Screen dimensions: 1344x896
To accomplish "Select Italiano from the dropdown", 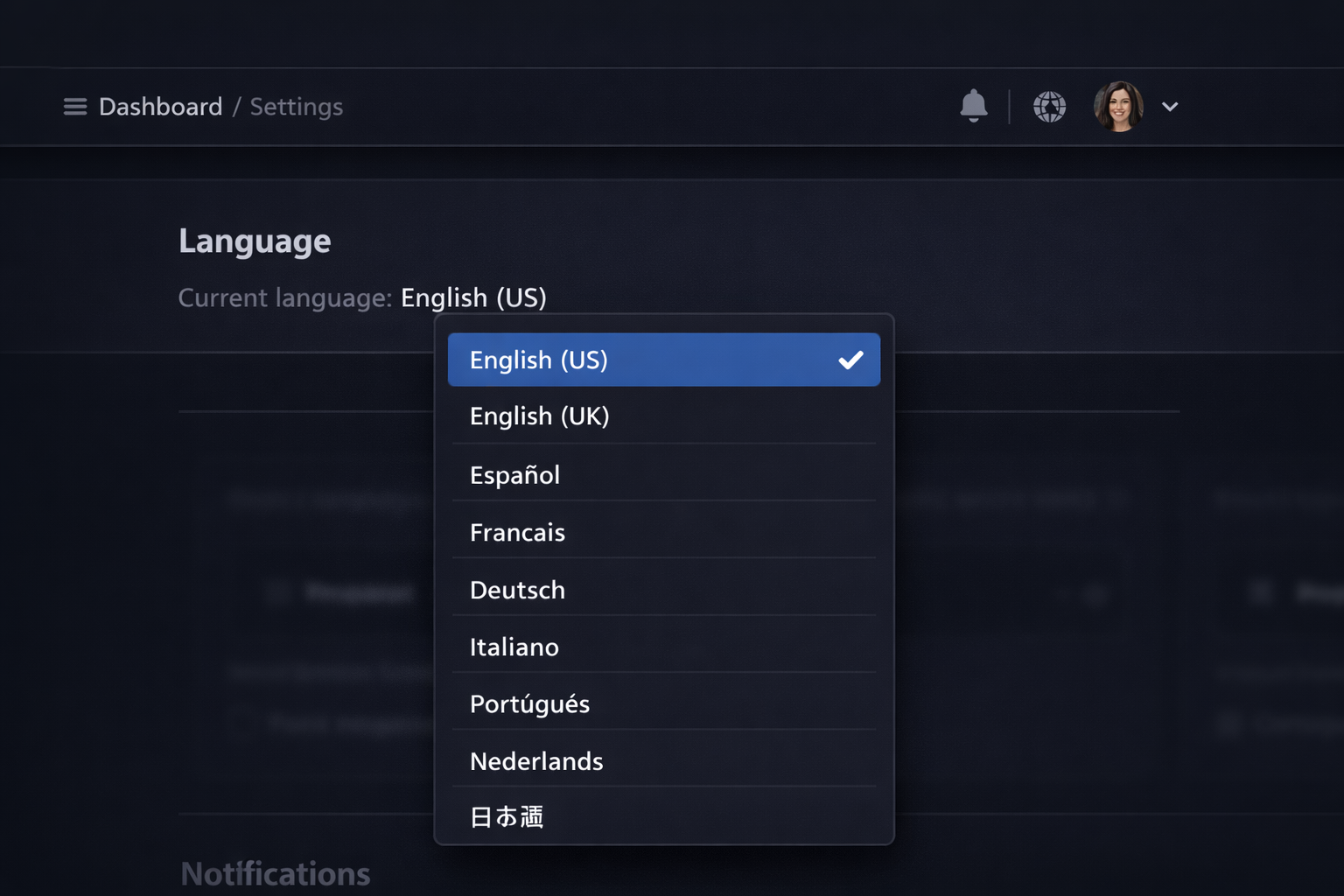I will pos(514,647).
